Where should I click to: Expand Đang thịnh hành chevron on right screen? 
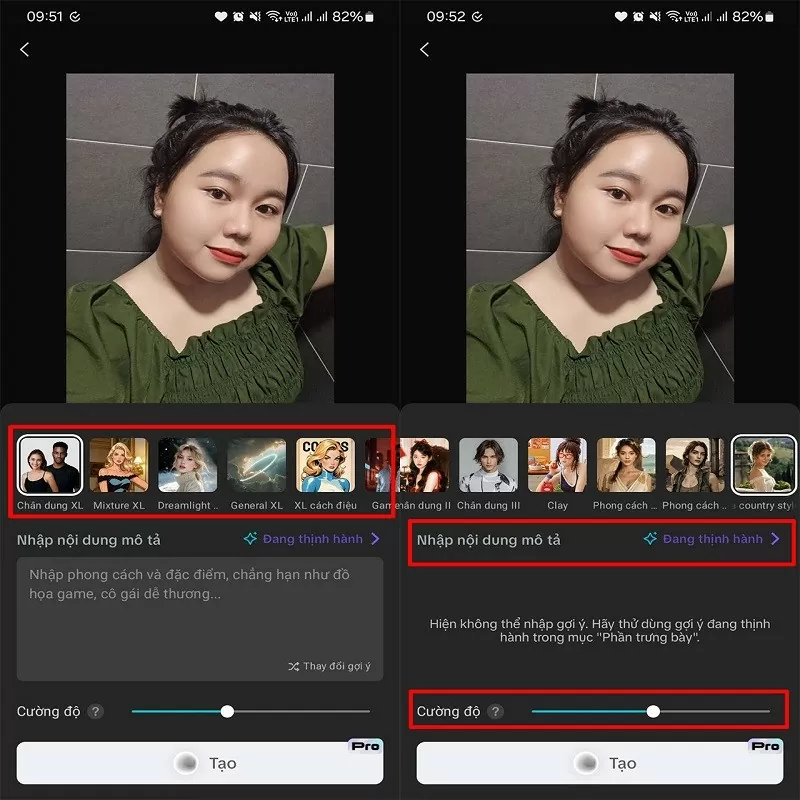[775, 539]
